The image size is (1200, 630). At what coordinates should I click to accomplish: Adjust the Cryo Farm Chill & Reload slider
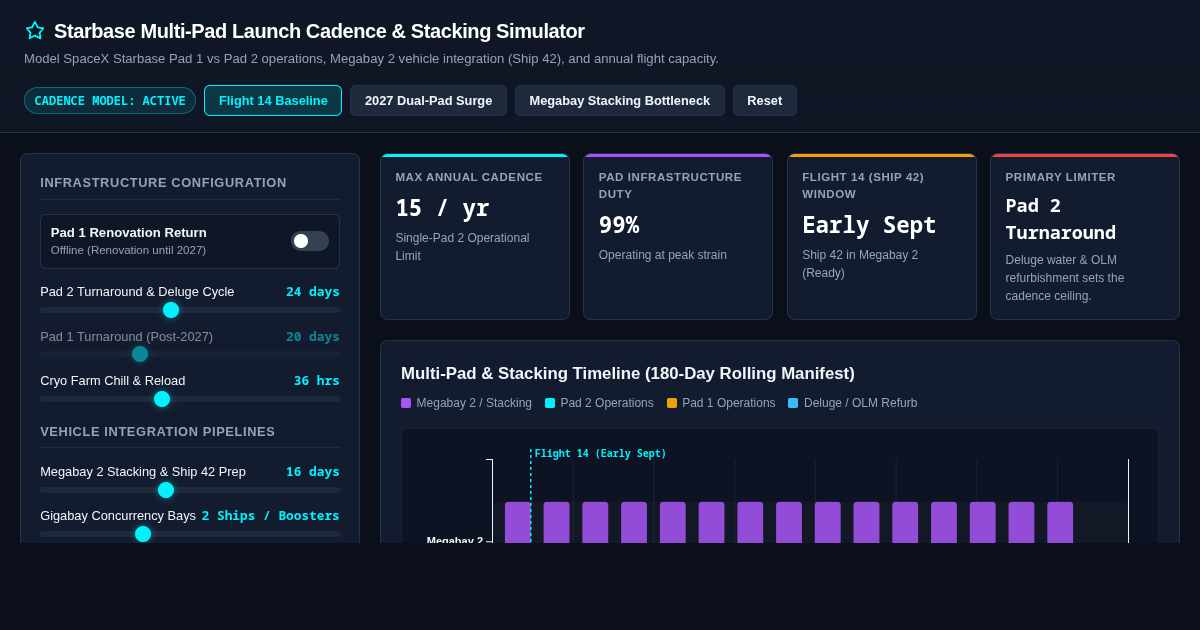point(190,399)
